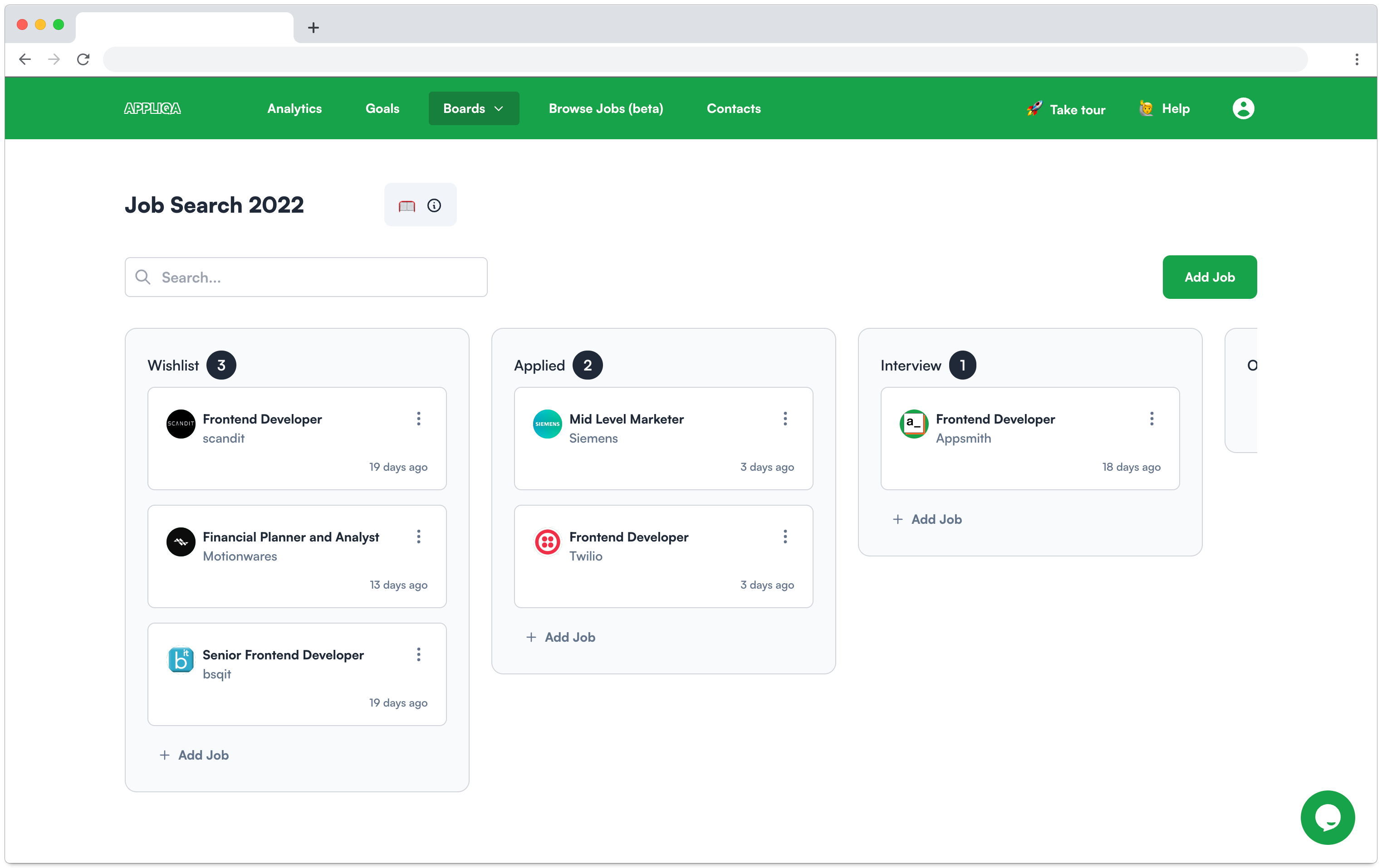Open a new browser tab with plus
Screen dimensions: 1382x868
[314, 28]
